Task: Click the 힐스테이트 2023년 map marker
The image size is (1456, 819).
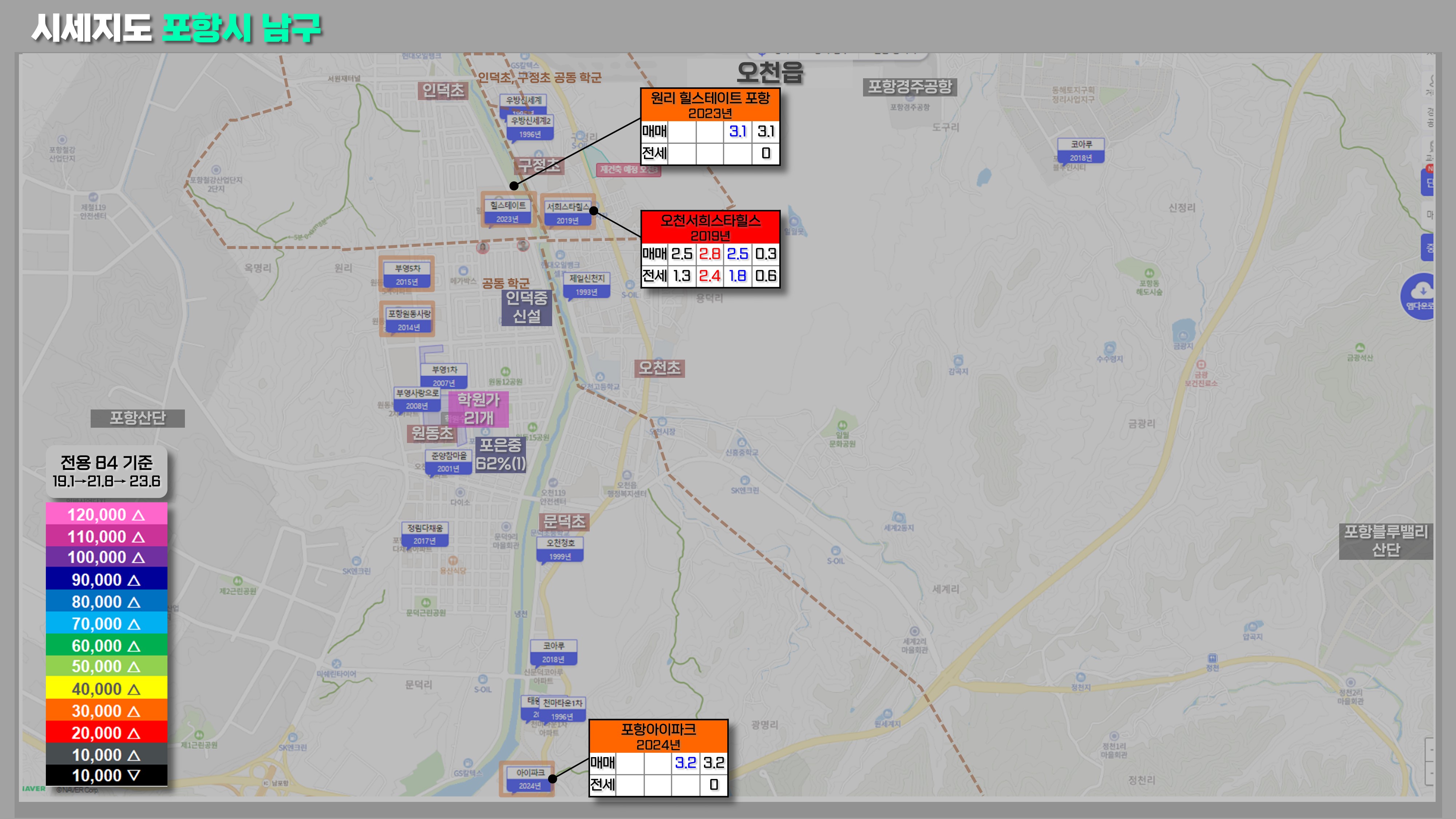Action: 507,211
